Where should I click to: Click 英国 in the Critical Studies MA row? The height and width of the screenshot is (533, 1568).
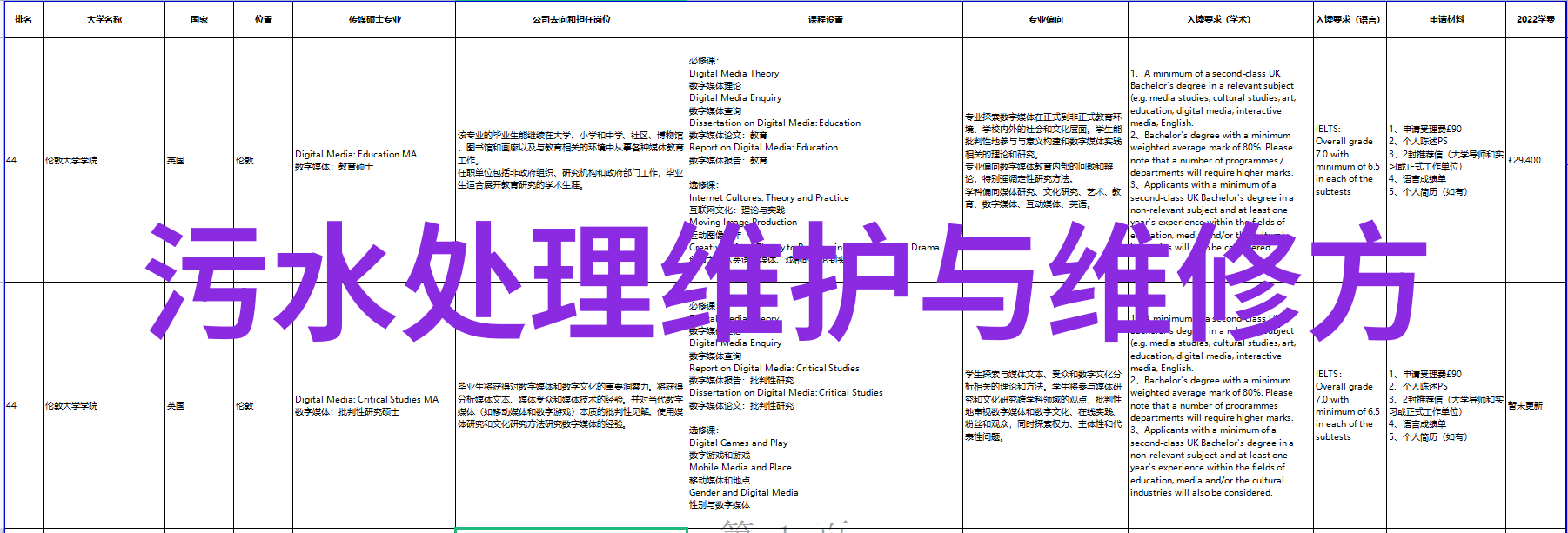pyautogui.click(x=199, y=405)
